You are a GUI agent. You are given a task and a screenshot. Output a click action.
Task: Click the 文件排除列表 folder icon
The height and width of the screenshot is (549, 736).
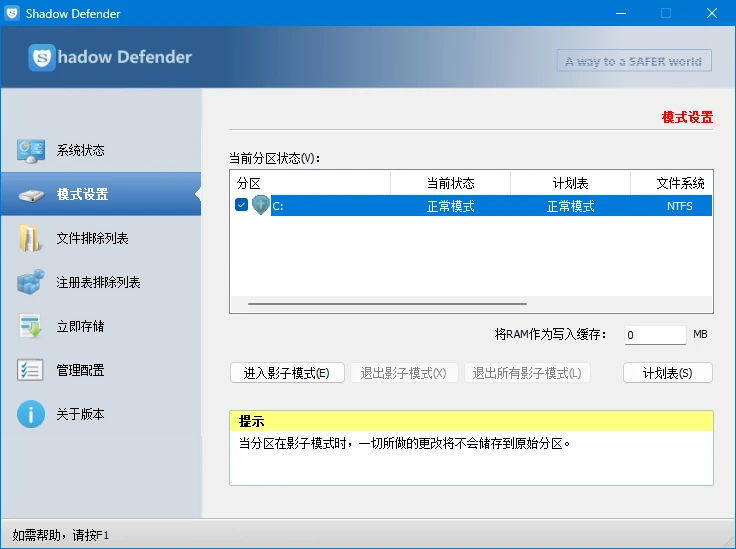pyautogui.click(x=30, y=238)
